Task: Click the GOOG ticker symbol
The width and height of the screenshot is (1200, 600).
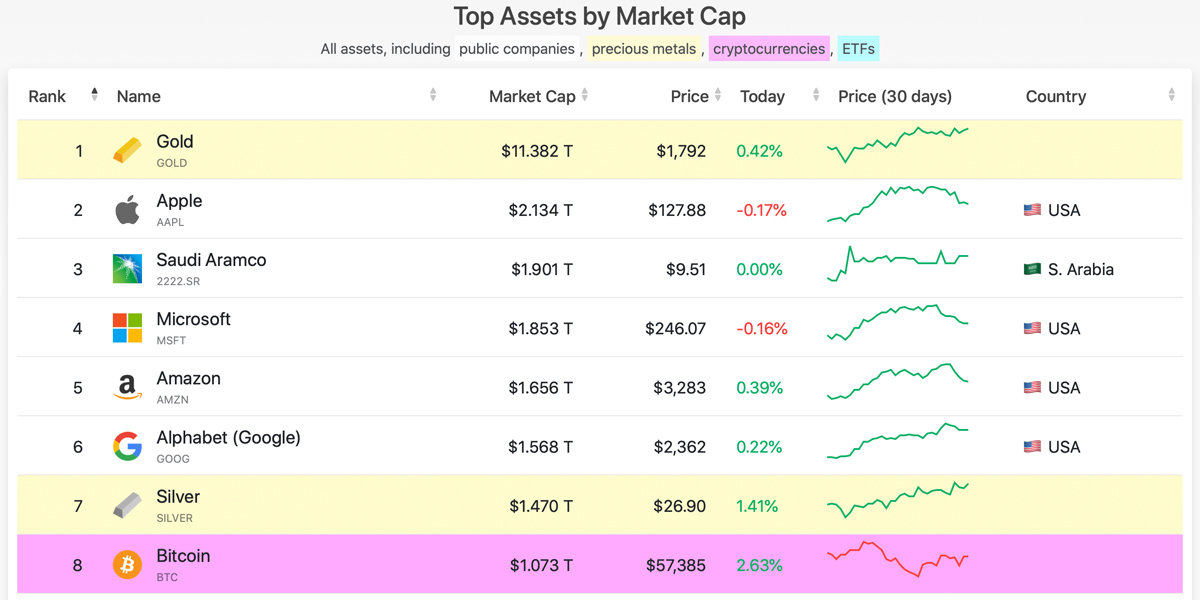Action: [173, 459]
